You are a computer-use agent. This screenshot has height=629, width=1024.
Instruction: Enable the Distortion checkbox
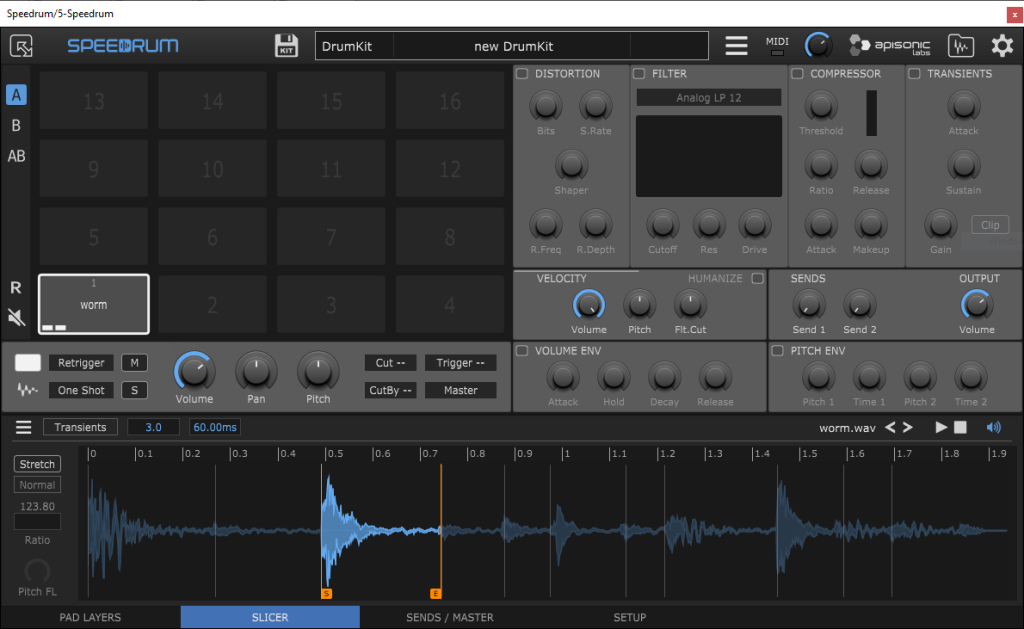(x=522, y=74)
